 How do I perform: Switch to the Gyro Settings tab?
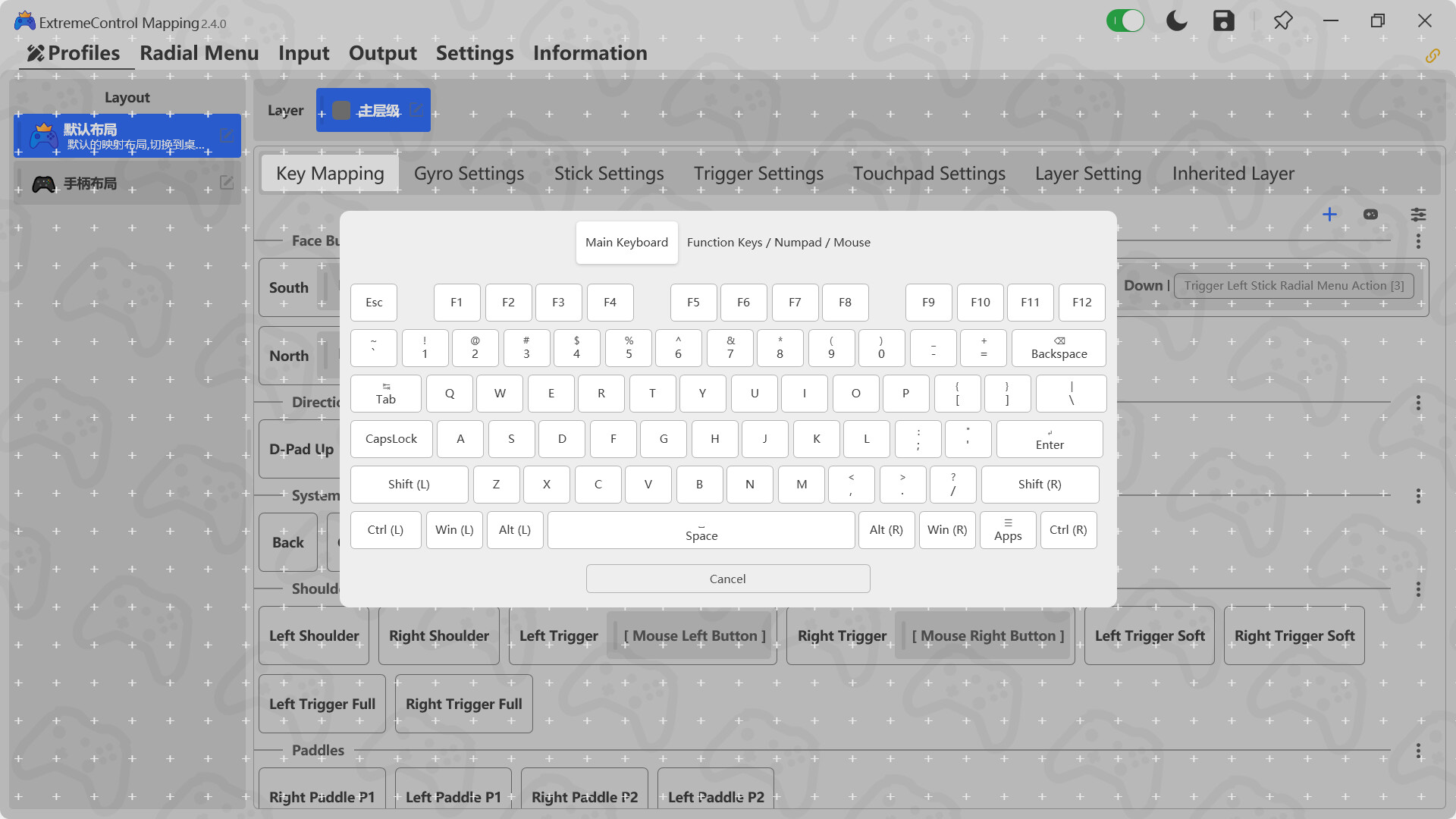469,173
